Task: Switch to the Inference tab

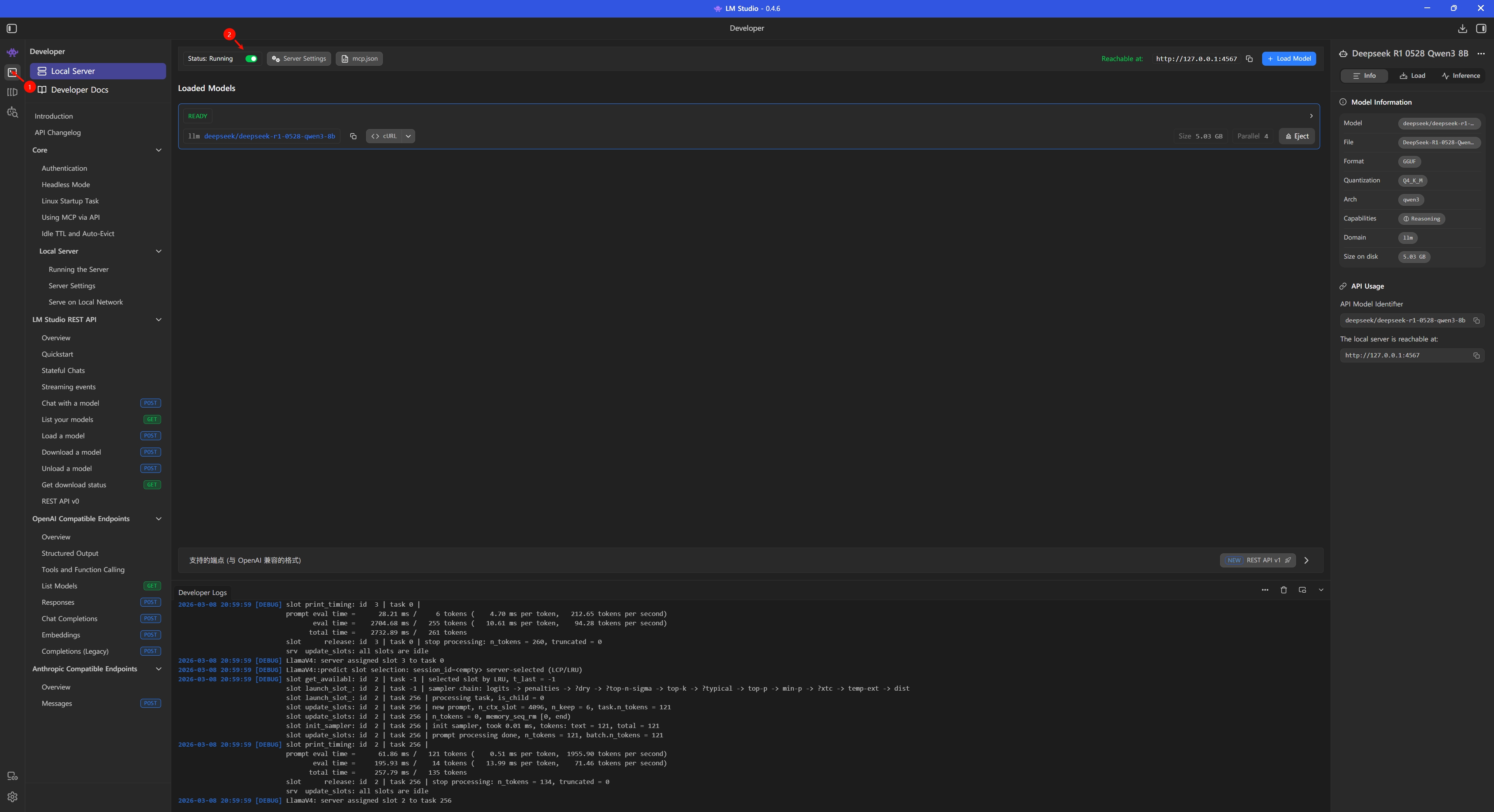Action: 1461,76
